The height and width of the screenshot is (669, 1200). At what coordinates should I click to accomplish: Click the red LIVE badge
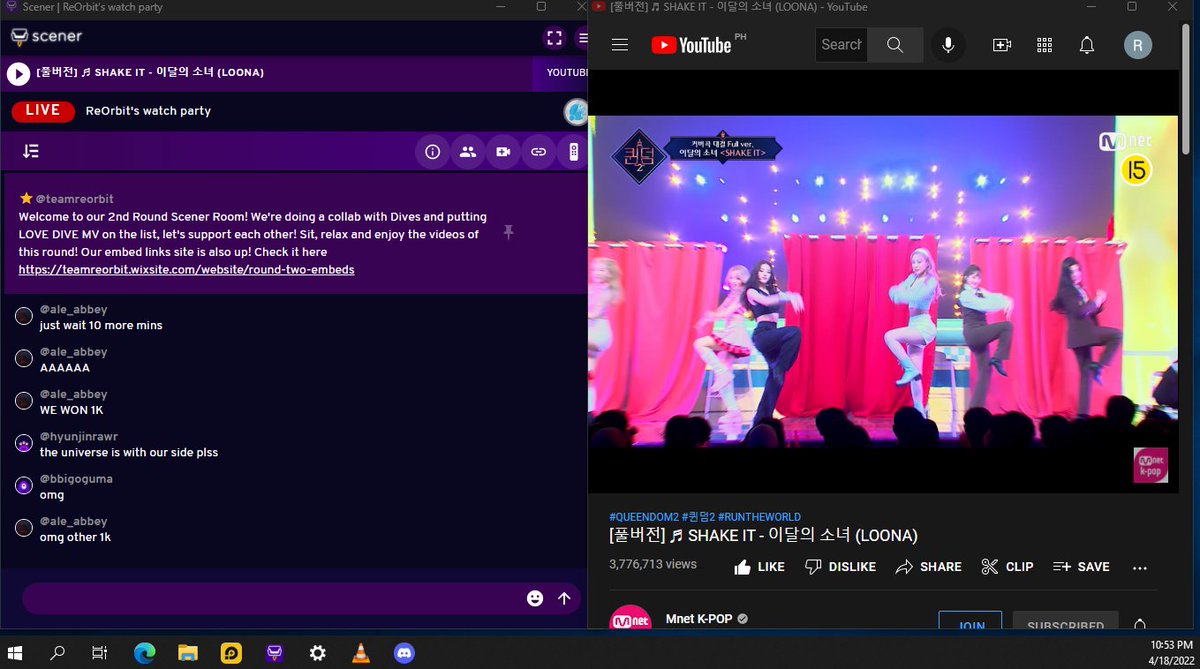(43, 111)
